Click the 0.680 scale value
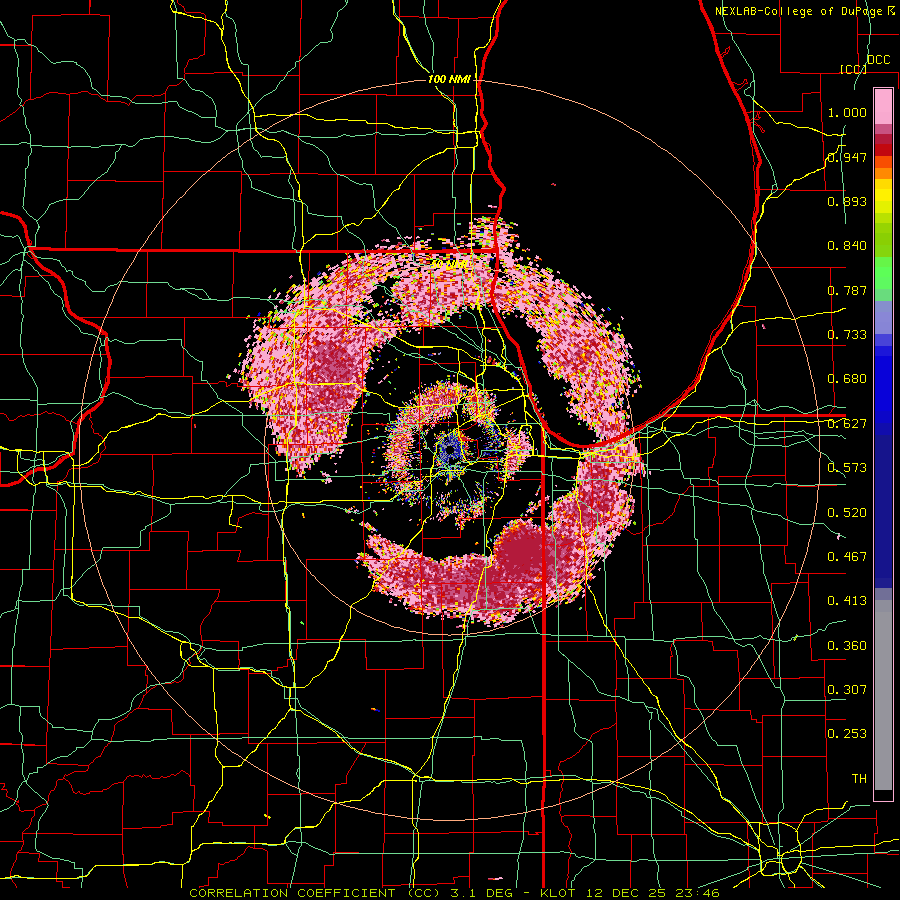The image size is (900, 900). [x=847, y=379]
